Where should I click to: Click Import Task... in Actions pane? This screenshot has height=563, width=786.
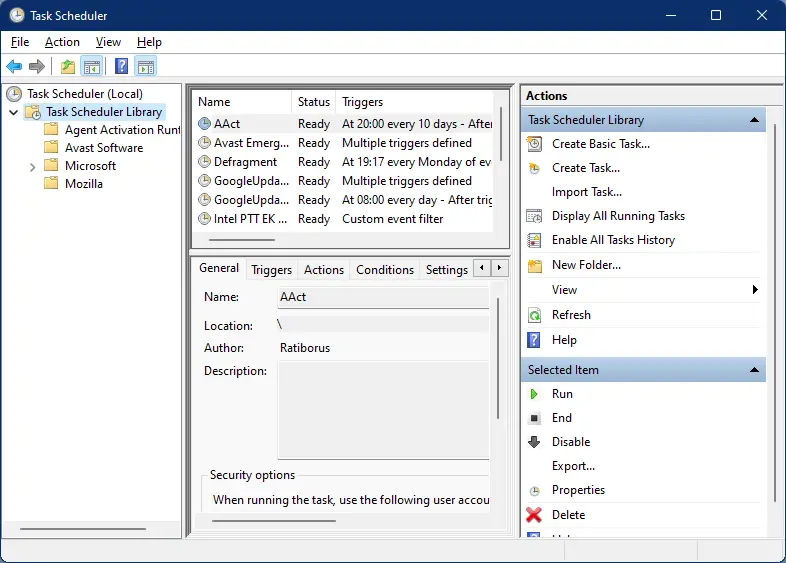tap(586, 192)
